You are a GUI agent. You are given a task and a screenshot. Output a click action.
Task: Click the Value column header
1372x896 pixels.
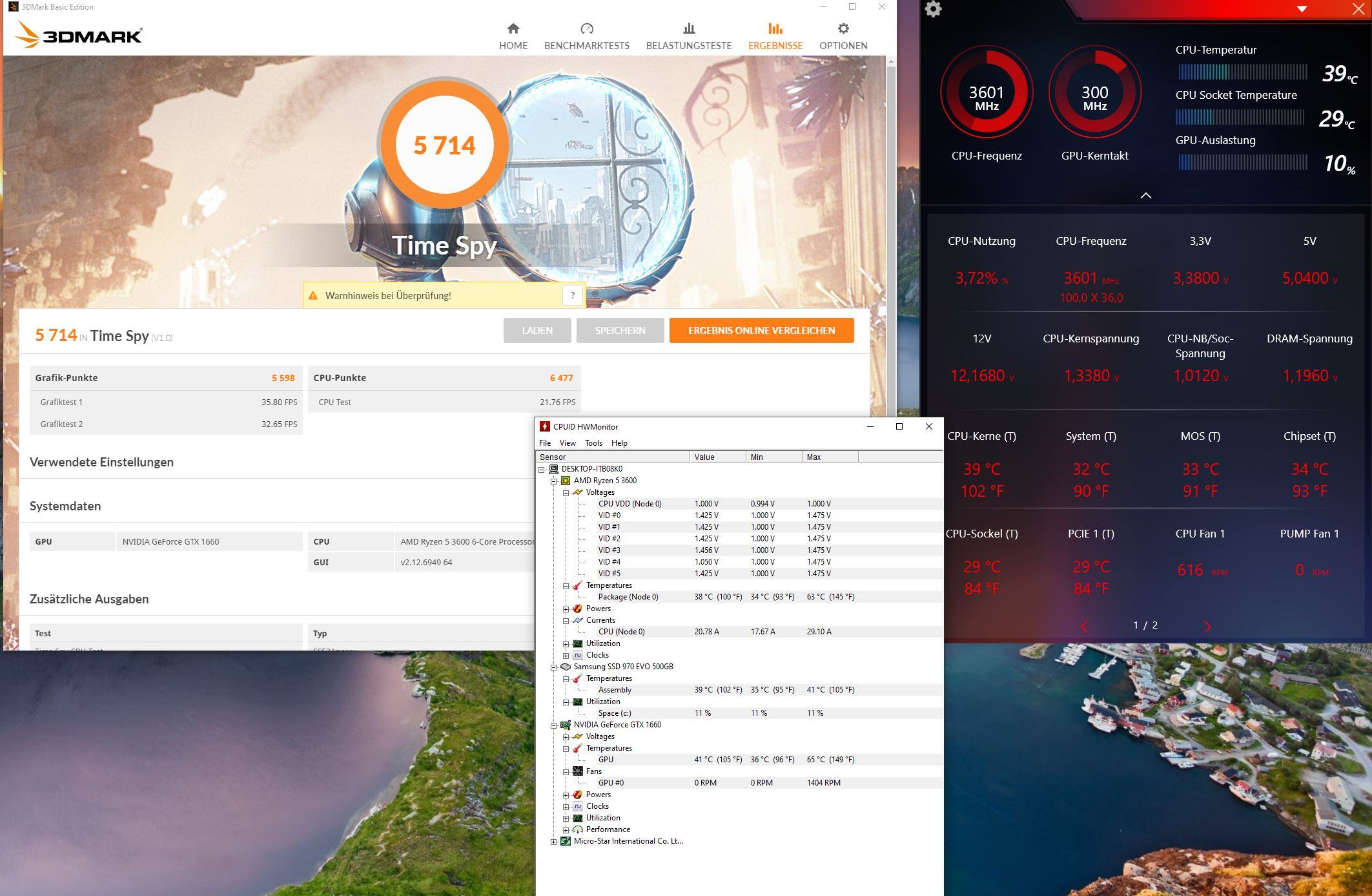[718, 457]
